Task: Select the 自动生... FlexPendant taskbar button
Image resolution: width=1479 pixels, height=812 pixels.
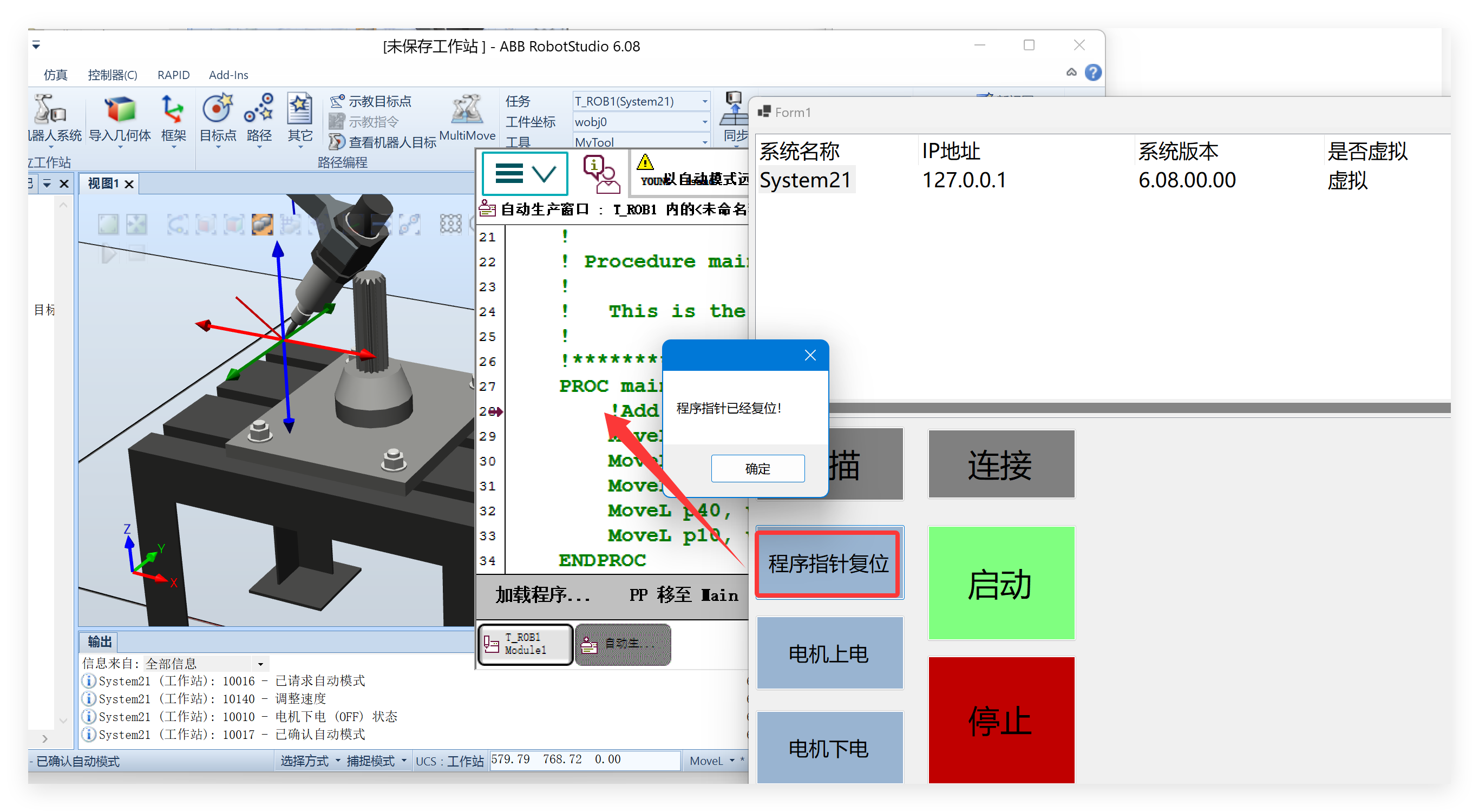Action: [623, 644]
